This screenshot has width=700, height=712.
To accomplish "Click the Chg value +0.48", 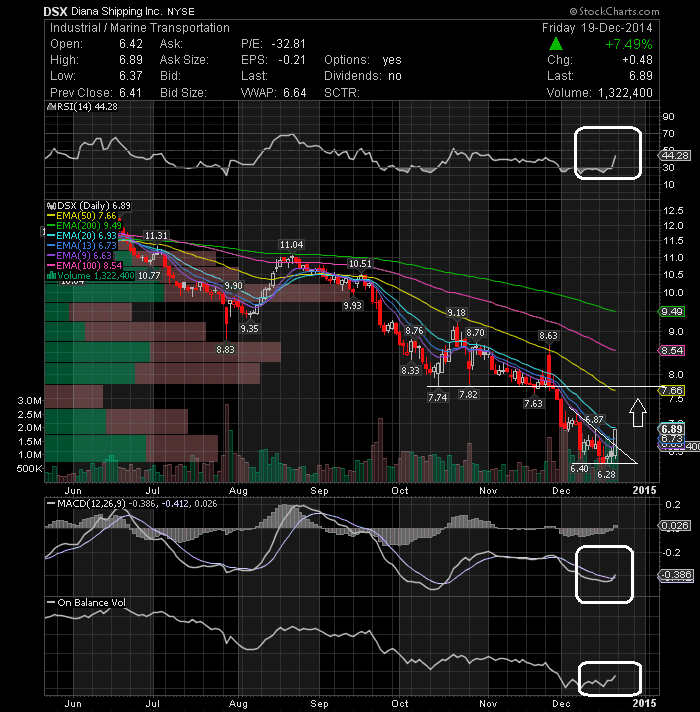I will point(637,60).
